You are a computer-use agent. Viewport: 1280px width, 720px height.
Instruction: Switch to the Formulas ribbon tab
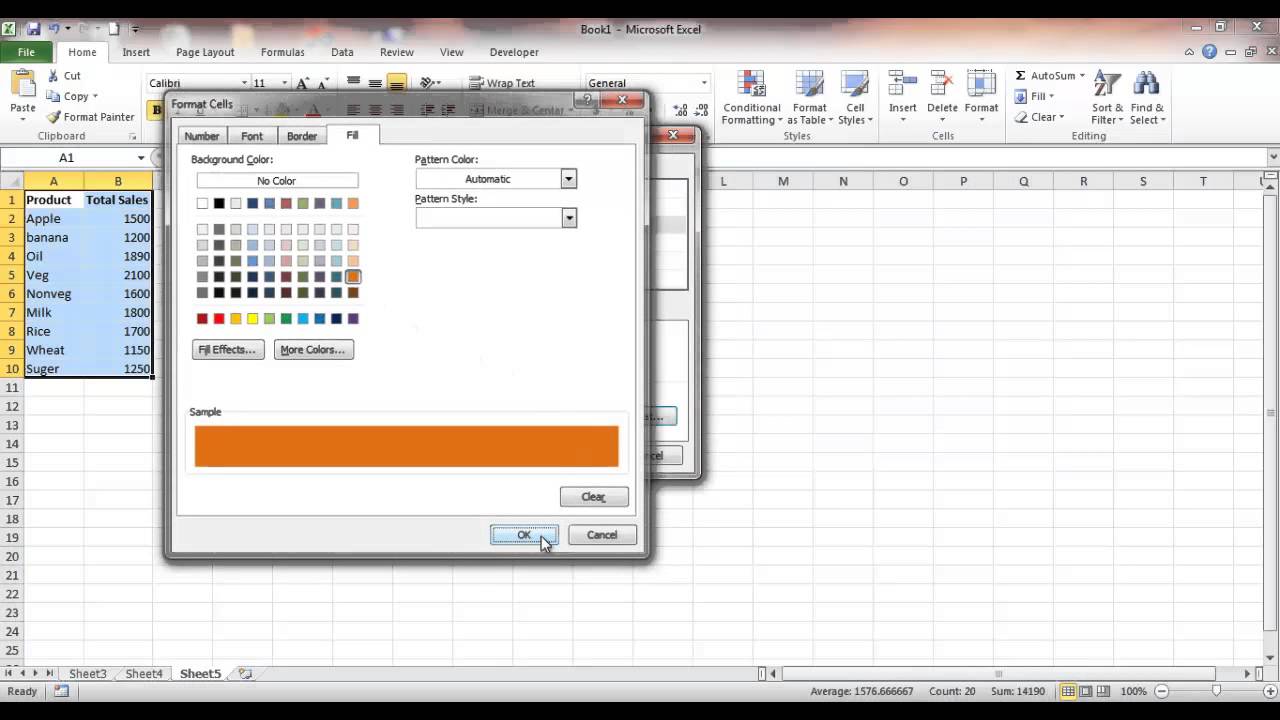tap(282, 52)
